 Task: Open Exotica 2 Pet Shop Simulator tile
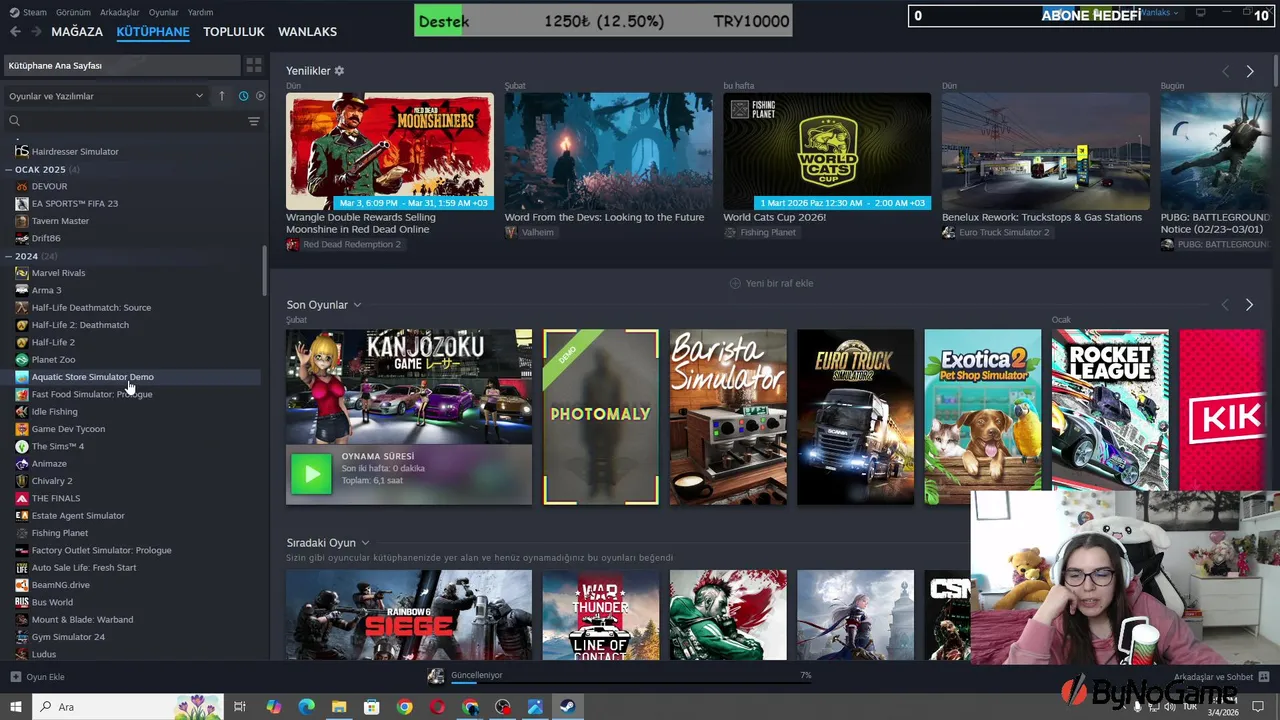coord(983,417)
